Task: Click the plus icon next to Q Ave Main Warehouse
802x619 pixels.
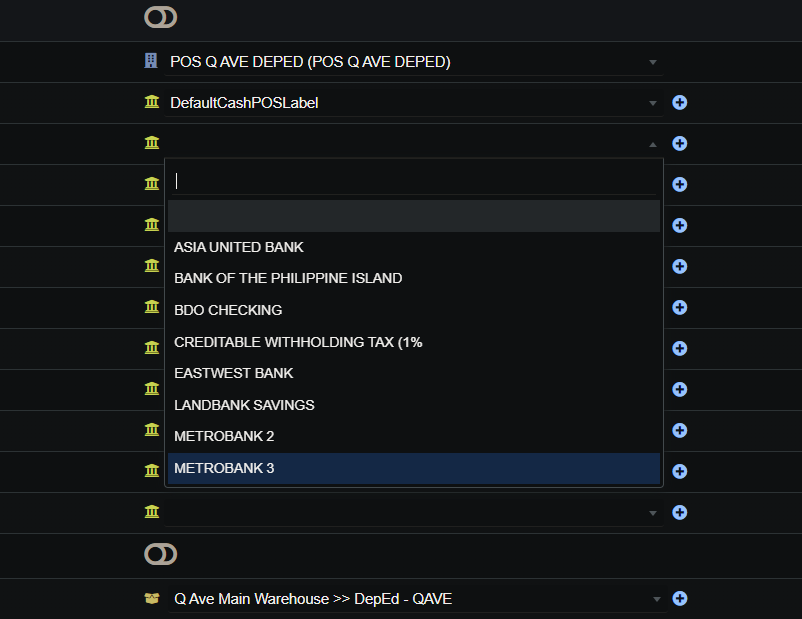Action: tap(680, 598)
